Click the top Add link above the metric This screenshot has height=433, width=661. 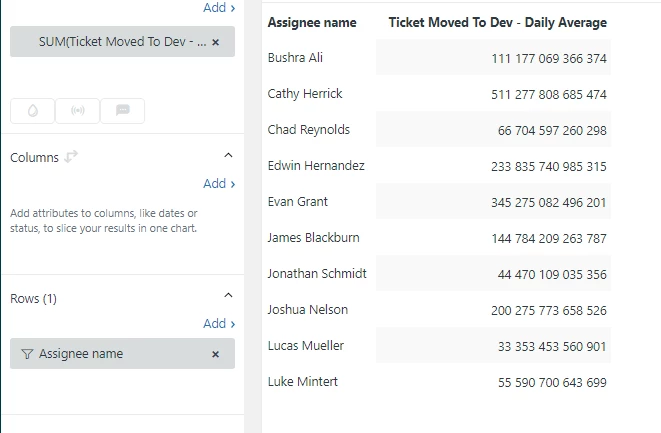(219, 8)
